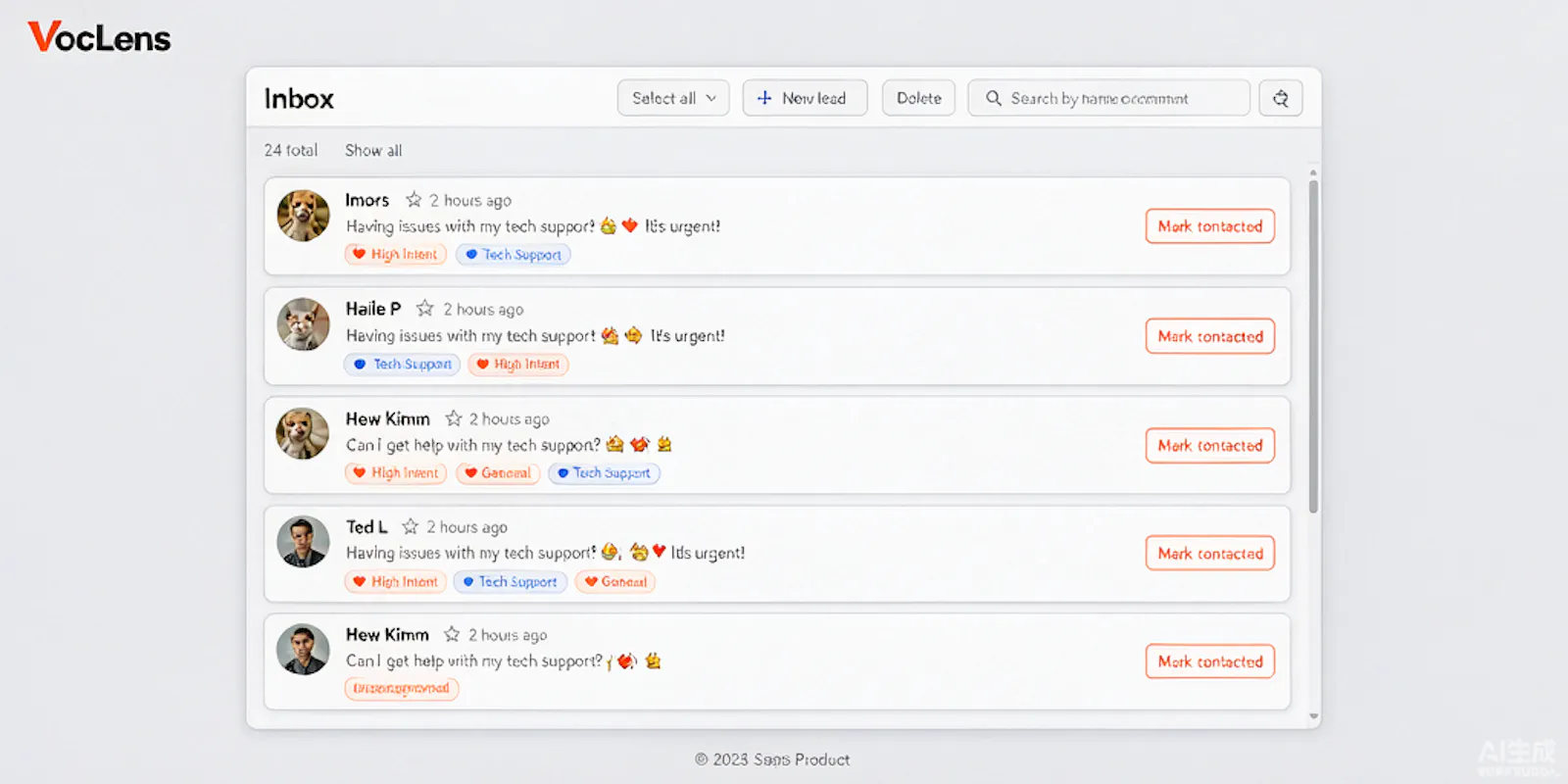
Task: Mark Ted L as contacted
Action: pos(1210,554)
